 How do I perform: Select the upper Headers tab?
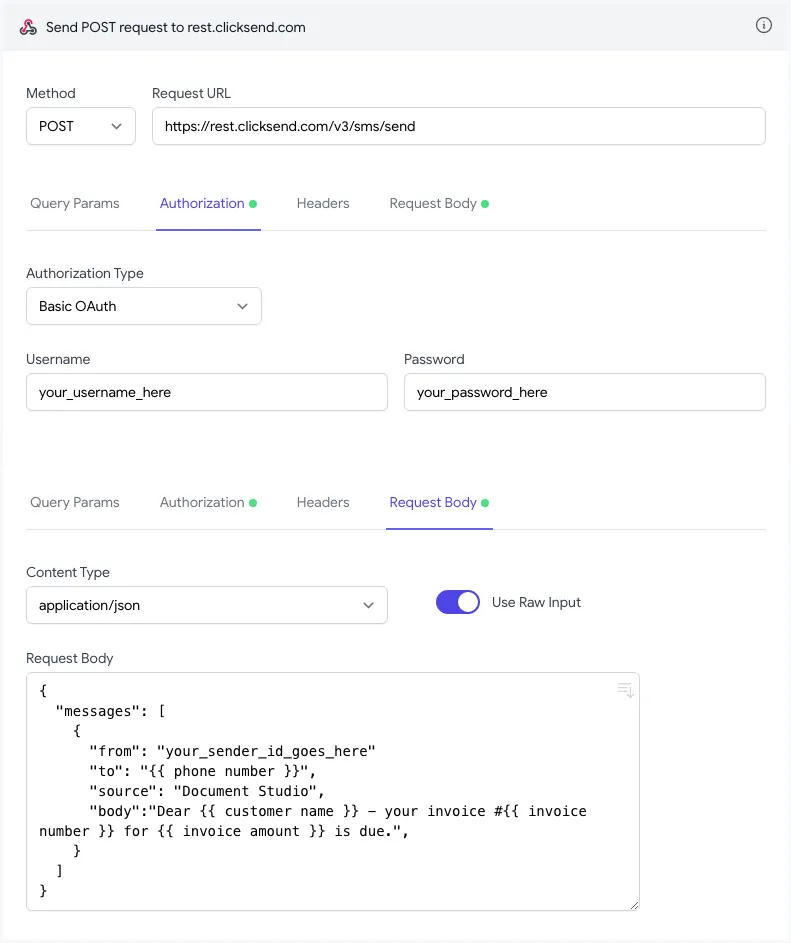323,203
